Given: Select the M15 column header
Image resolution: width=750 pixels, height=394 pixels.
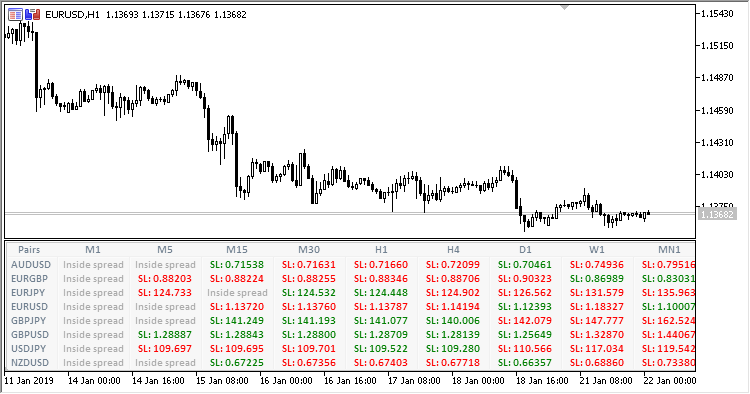Looking at the screenshot, I should pyautogui.click(x=237, y=250).
